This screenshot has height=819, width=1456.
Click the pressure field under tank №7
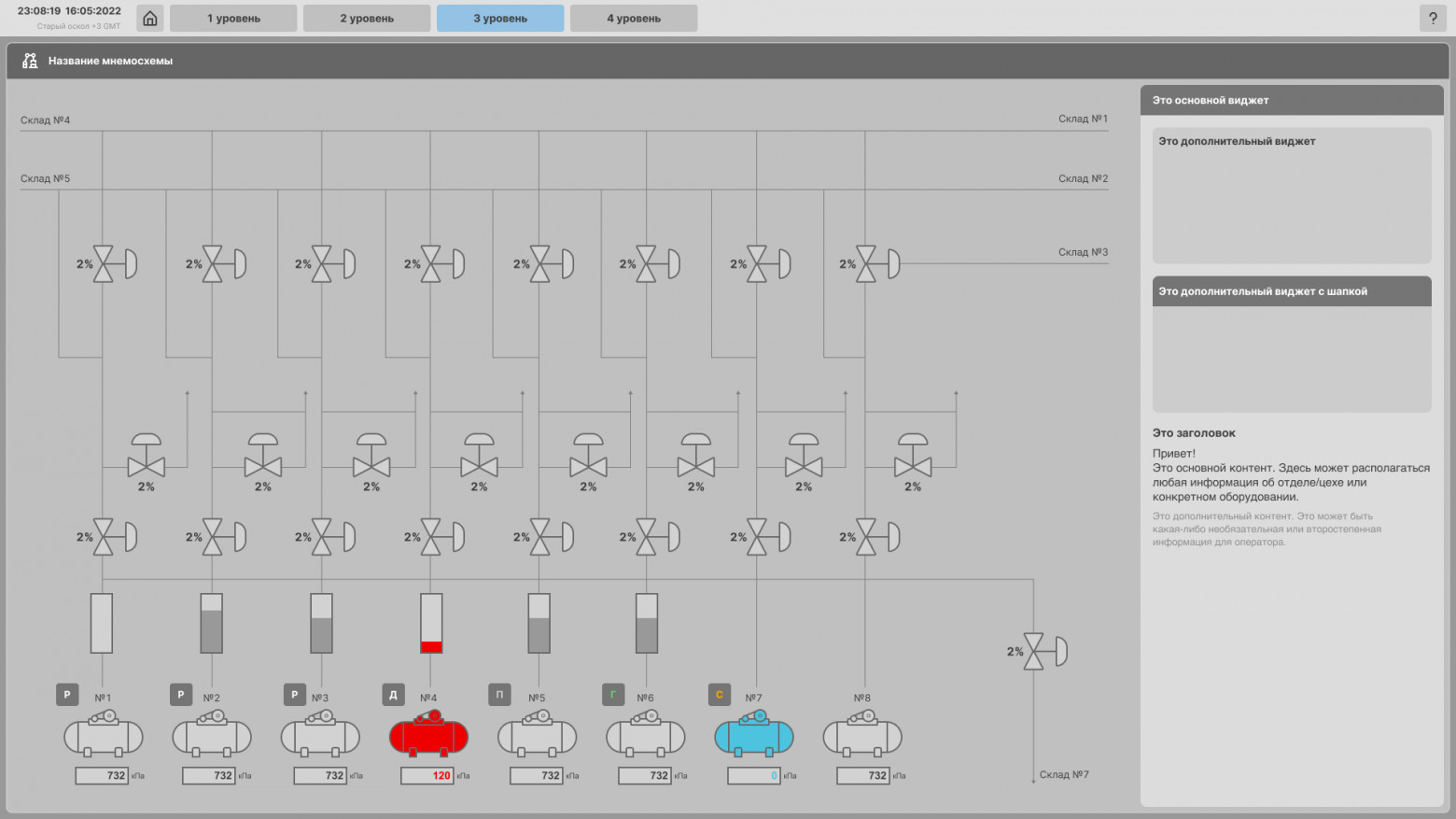tap(753, 776)
